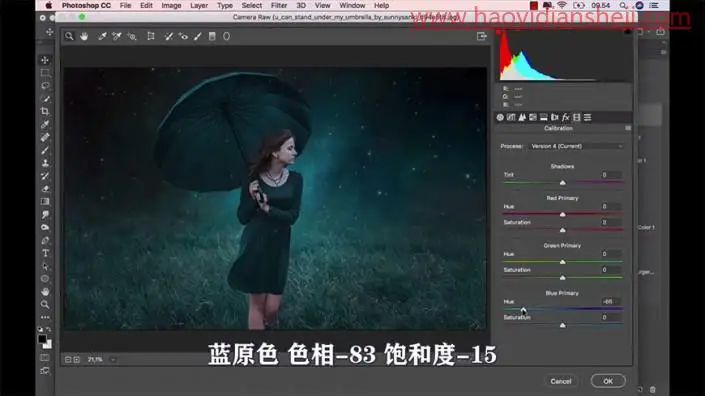Image resolution: width=705 pixels, height=396 pixels.
Task: Click the OK button
Action: pos(608,381)
